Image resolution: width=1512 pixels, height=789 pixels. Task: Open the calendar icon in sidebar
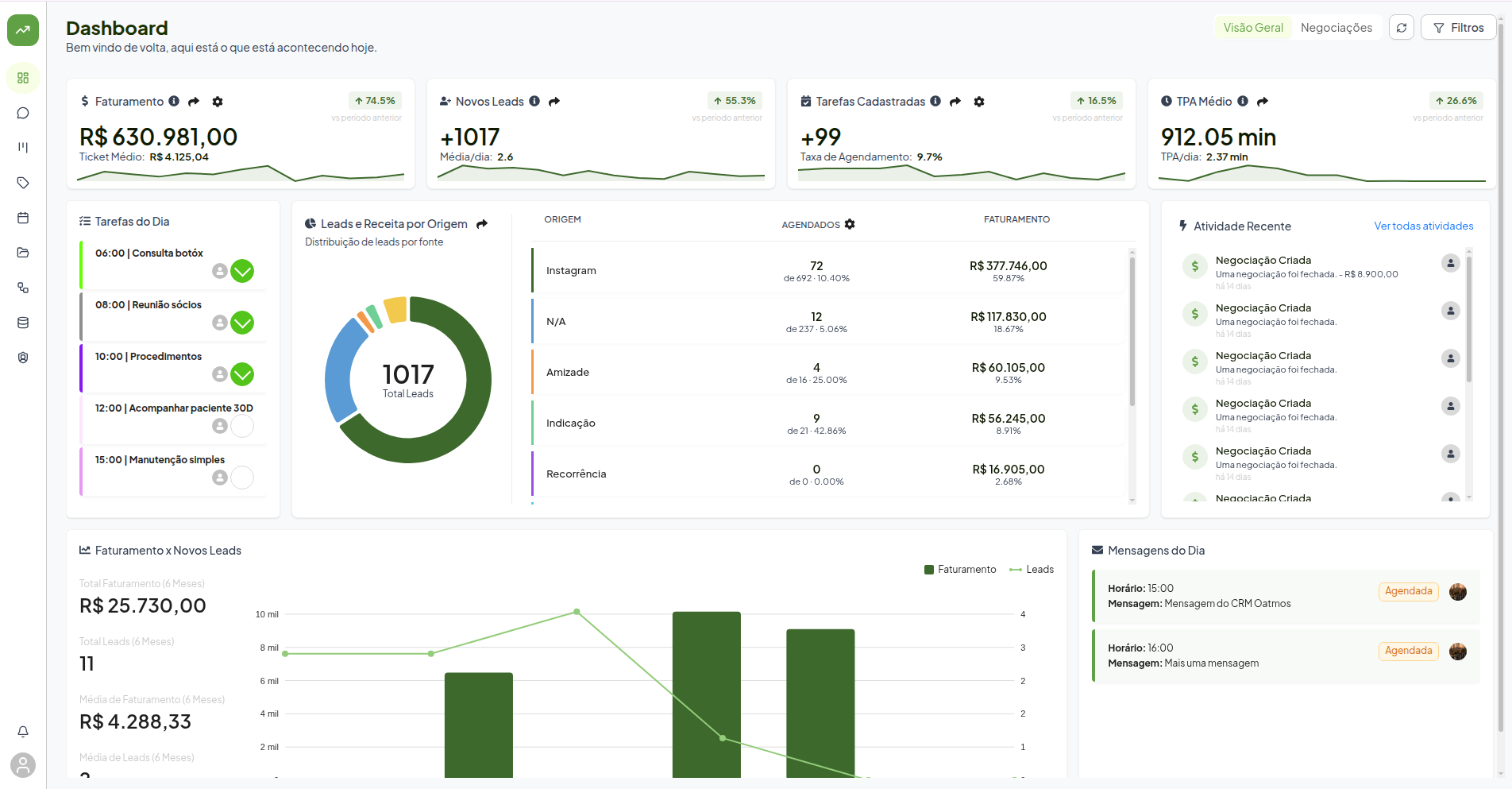tap(23, 218)
